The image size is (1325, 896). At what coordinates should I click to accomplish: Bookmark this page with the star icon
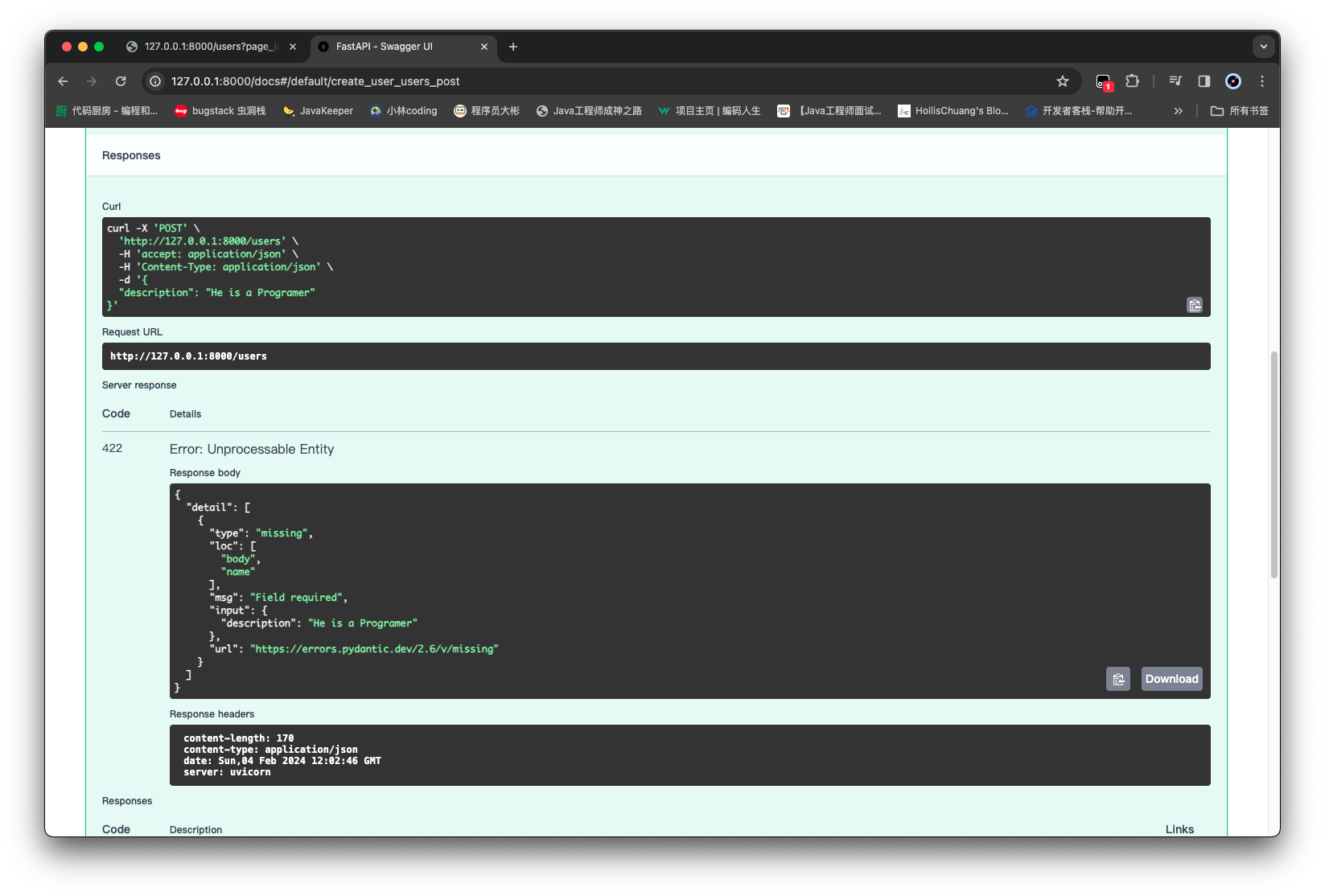1063,81
